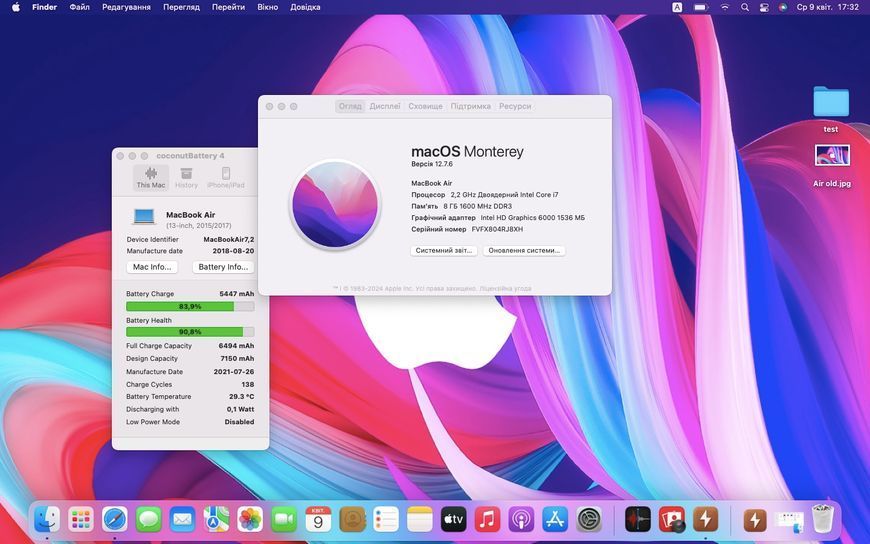The image size is (870, 544).
Task: Open the Перейти menu
Action: coord(228,7)
